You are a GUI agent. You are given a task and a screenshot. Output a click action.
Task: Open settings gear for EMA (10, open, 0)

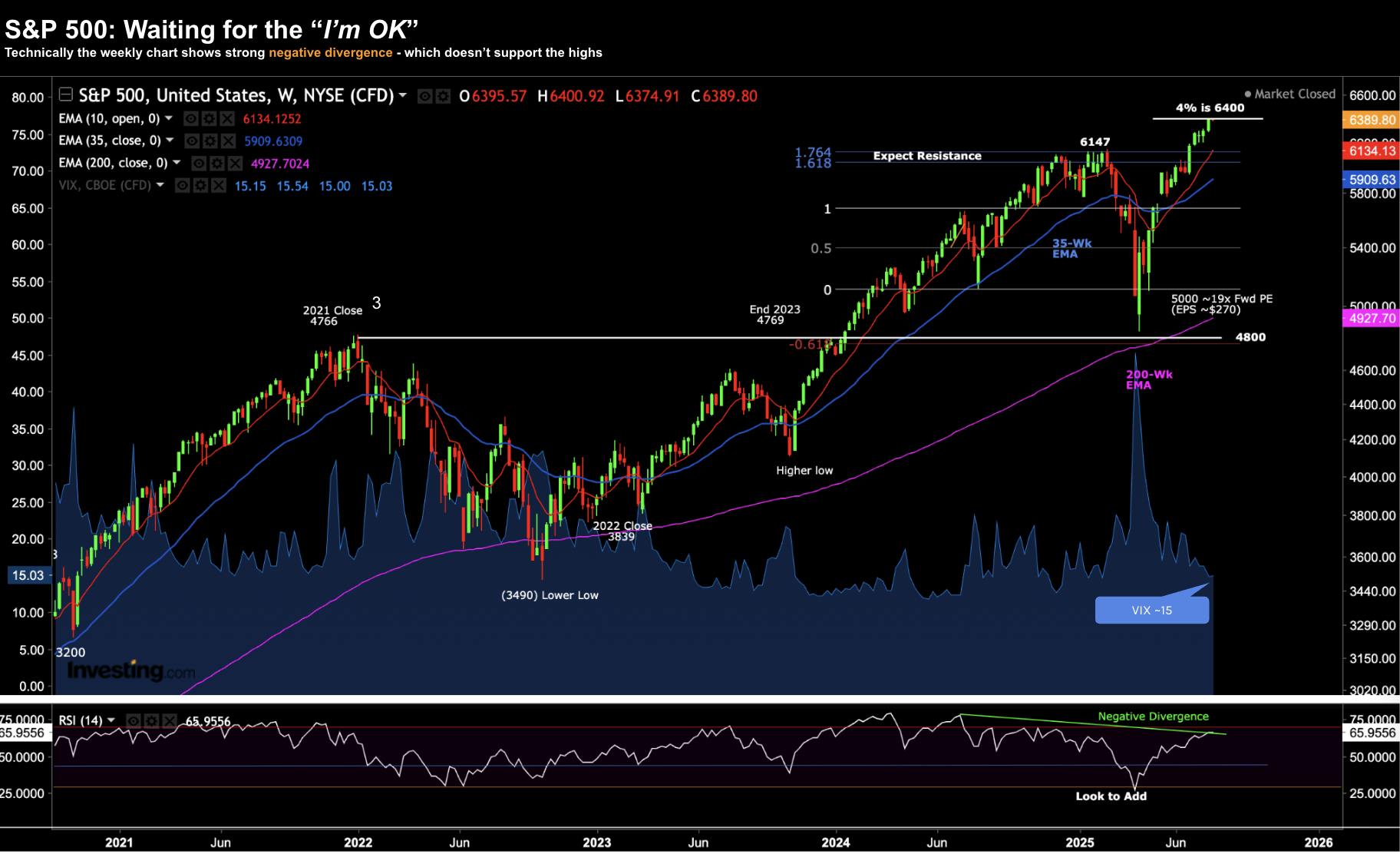tap(209, 119)
